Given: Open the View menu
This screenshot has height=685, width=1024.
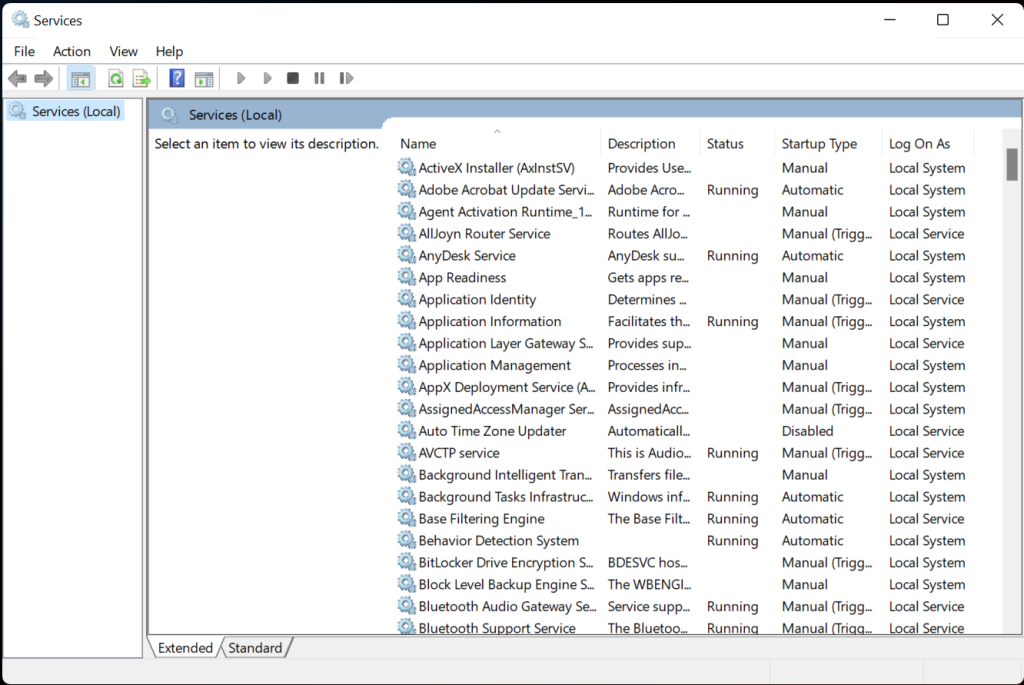Looking at the screenshot, I should tap(123, 51).
